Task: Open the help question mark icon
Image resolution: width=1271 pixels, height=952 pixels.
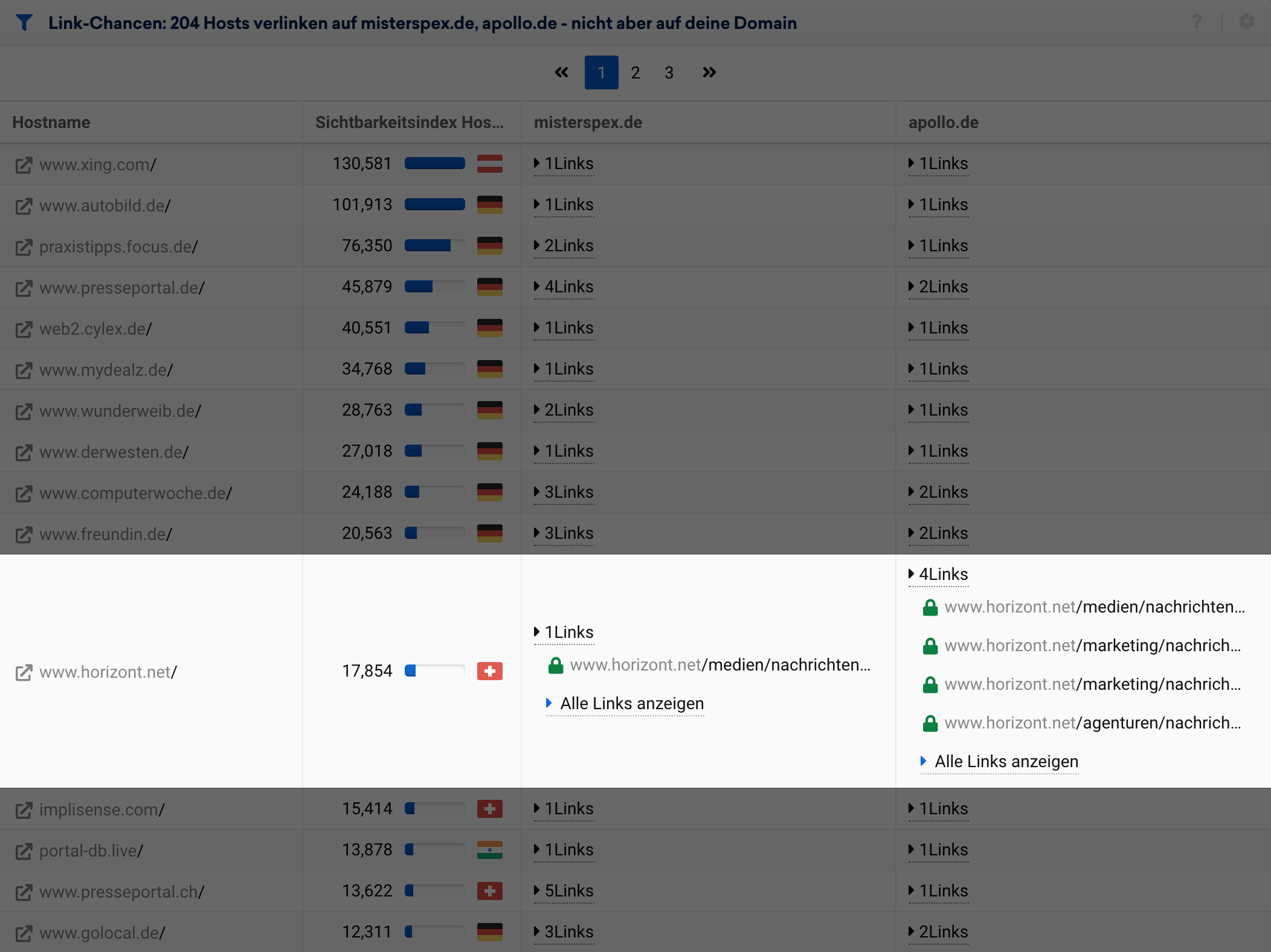Action: coord(1197,22)
